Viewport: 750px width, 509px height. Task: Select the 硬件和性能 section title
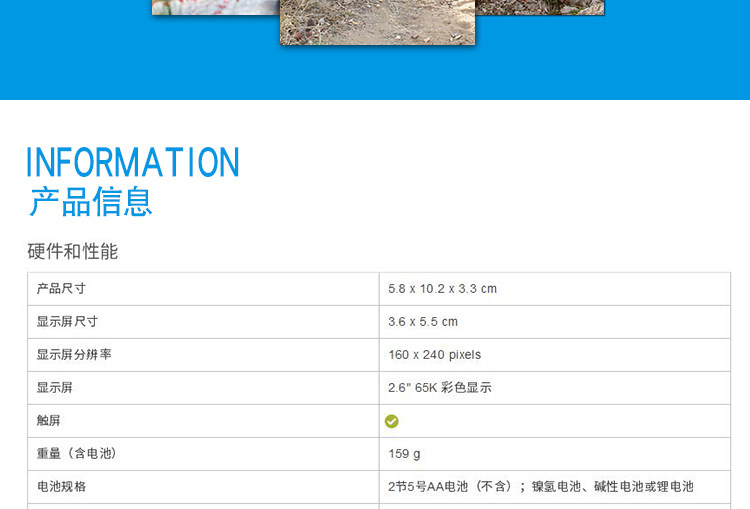click(x=73, y=251)
